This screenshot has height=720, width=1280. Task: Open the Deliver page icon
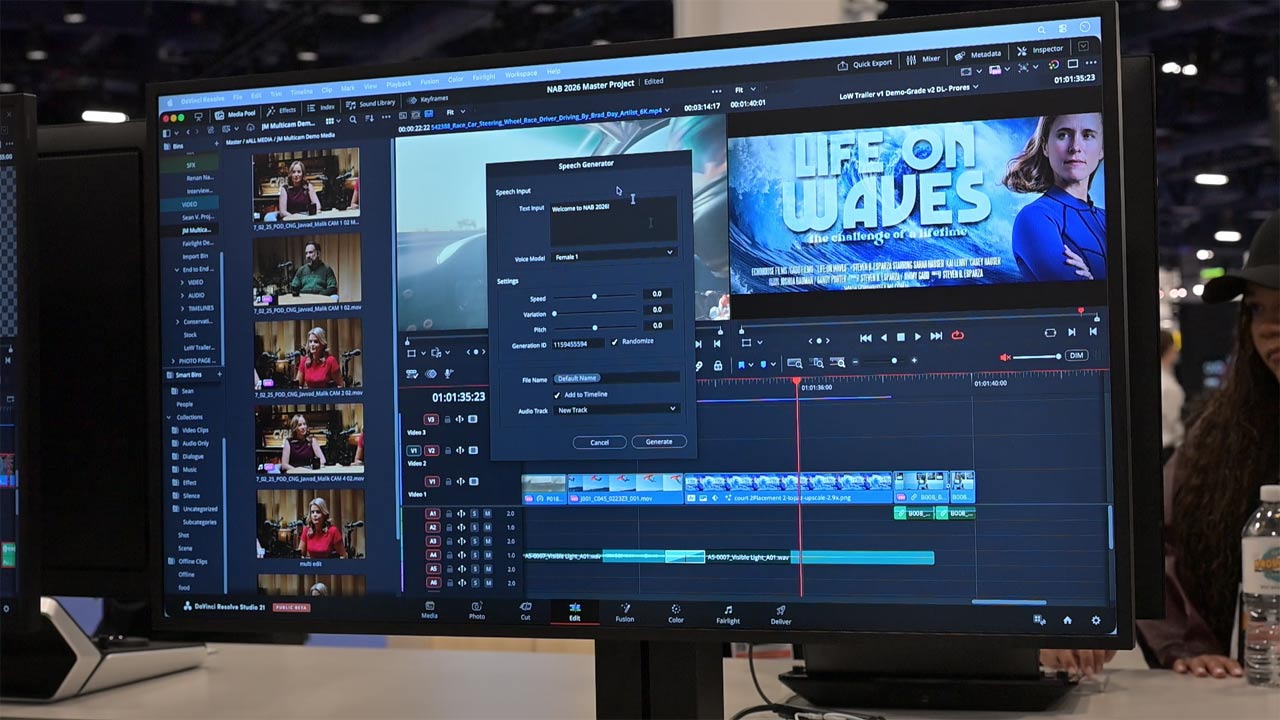coord(781,609)
